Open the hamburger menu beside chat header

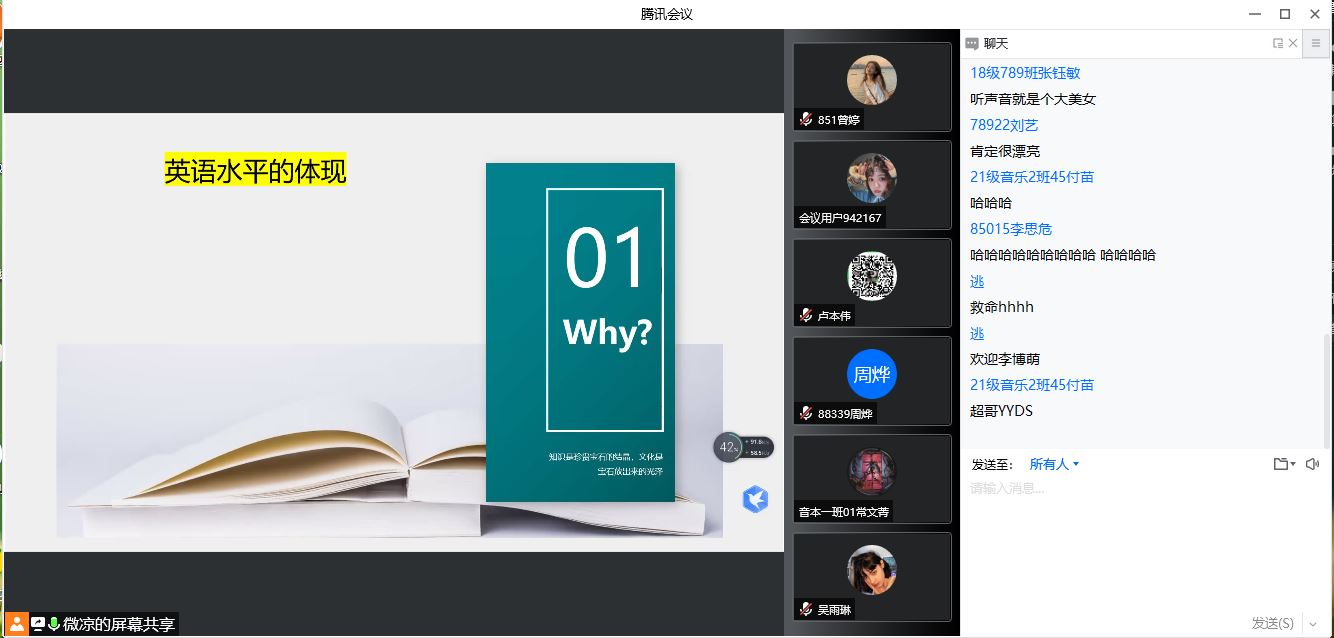[1316, 43]
